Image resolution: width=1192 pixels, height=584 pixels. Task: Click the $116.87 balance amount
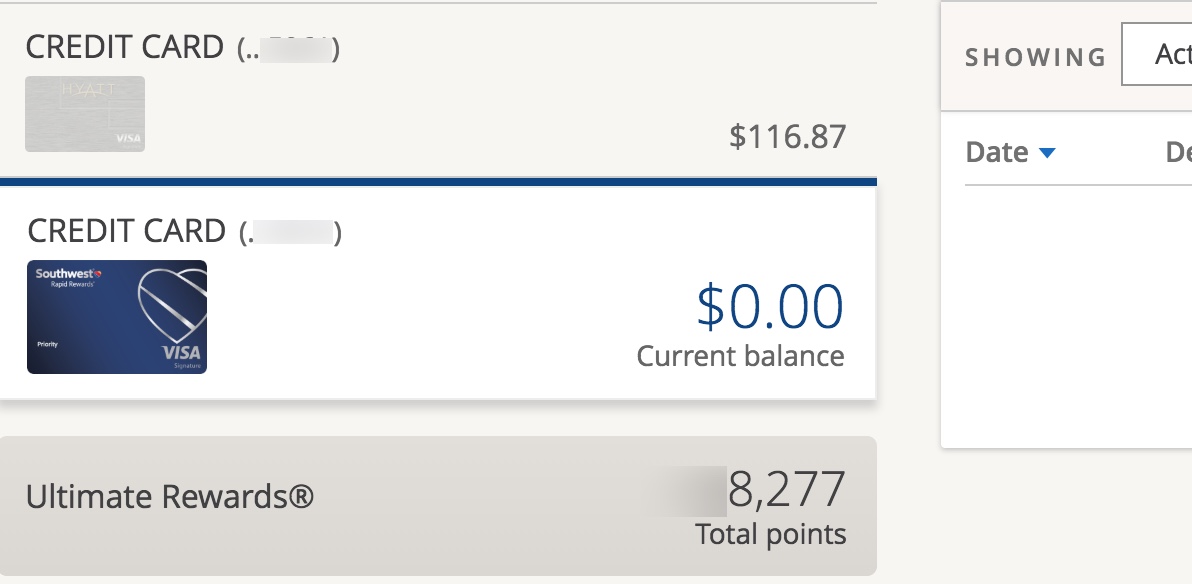point(788,137)
